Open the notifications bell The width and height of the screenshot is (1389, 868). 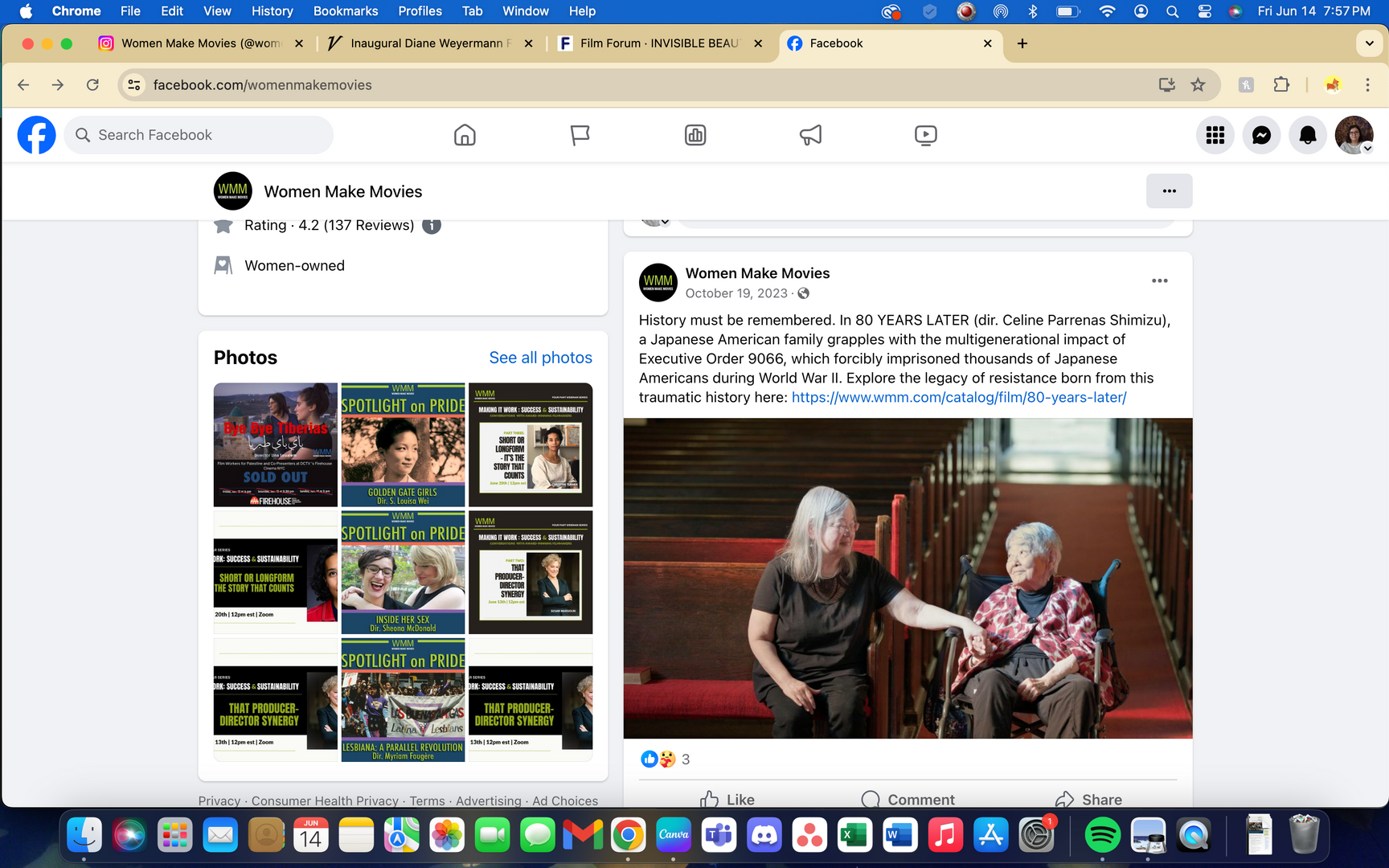click(x=1308, y=135)
